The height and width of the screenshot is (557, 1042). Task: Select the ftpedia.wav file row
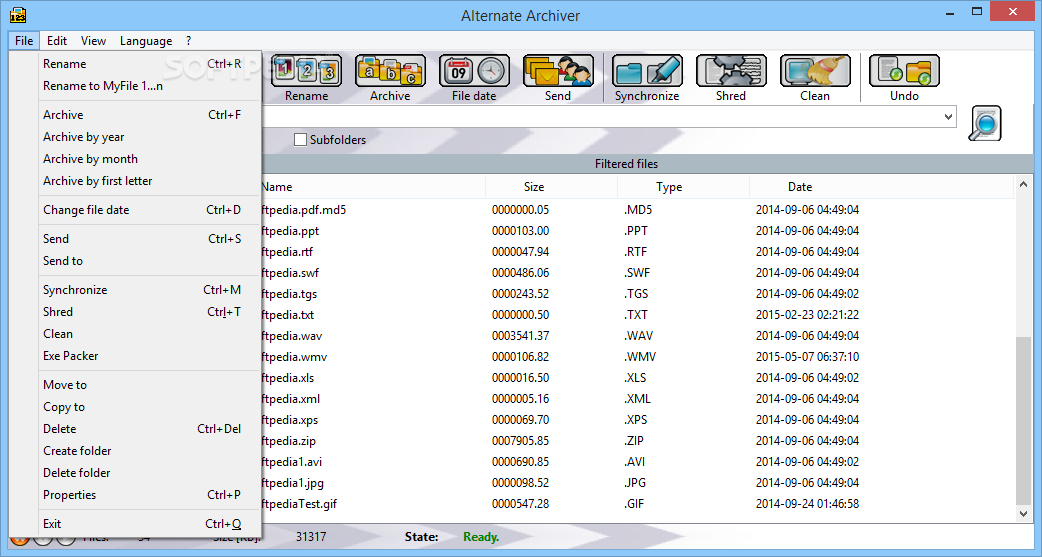point(638,336)
